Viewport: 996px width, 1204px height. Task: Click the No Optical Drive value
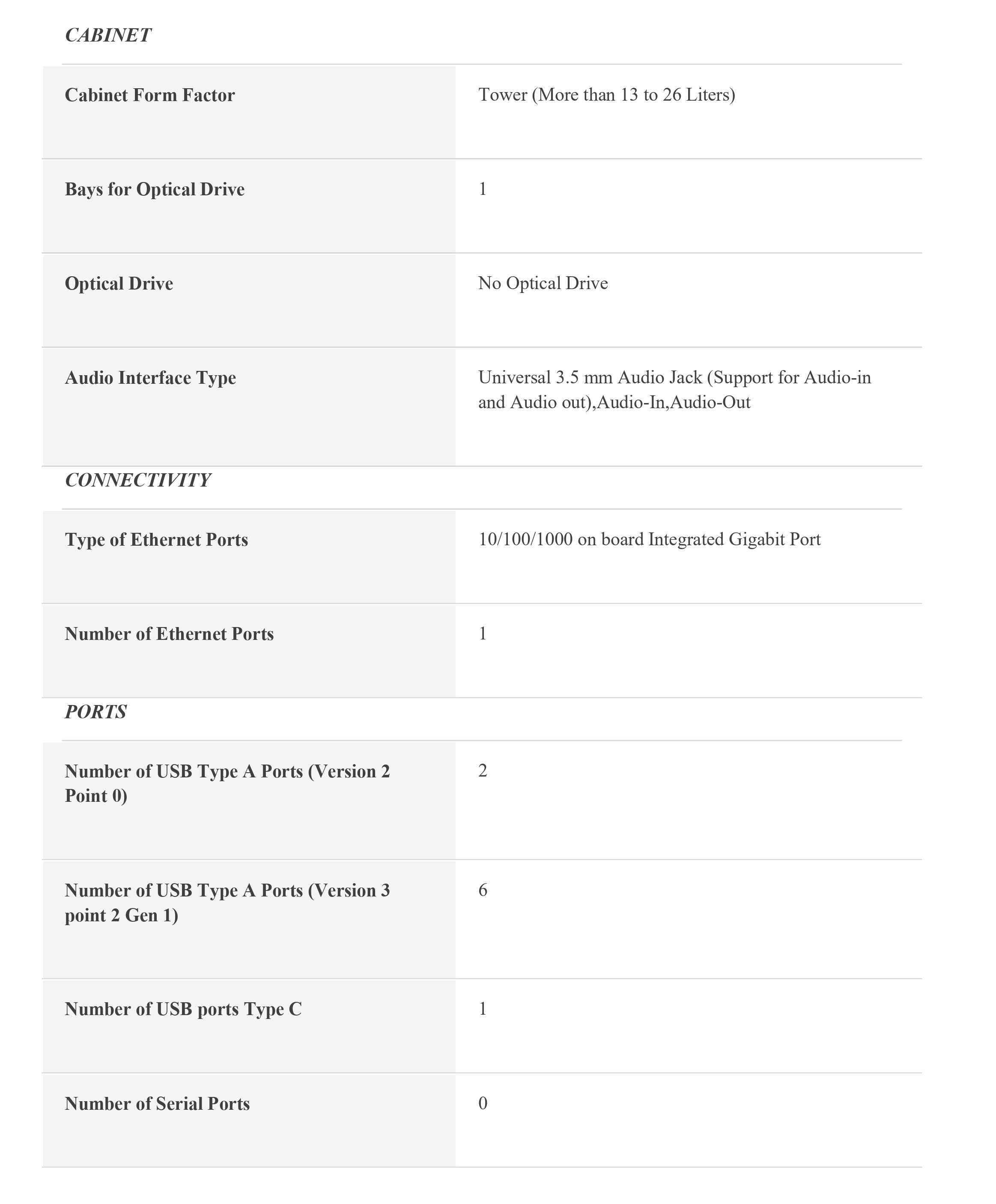pyautogui.click(x=543, y=283)
